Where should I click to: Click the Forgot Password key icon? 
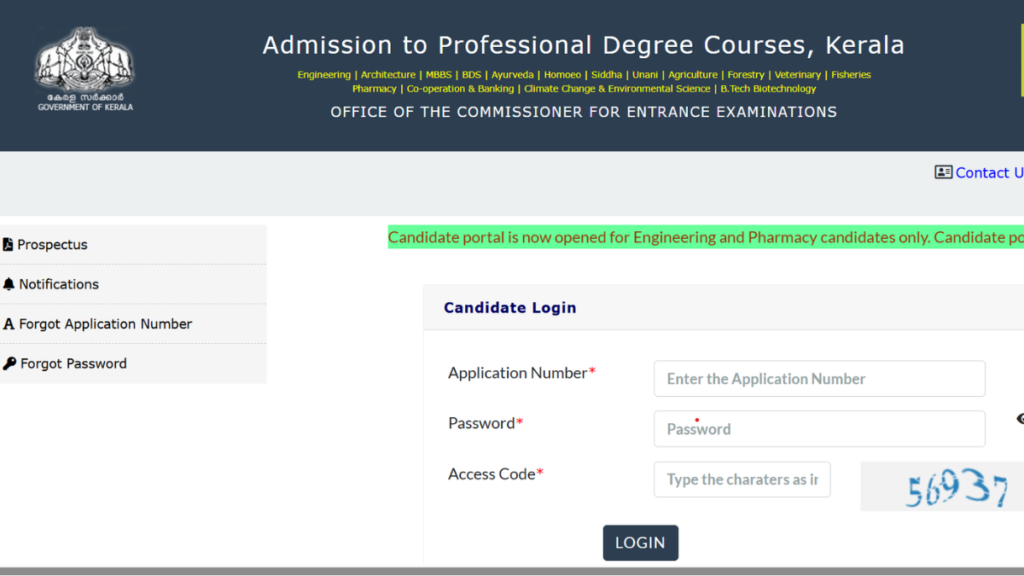[10, 364]
